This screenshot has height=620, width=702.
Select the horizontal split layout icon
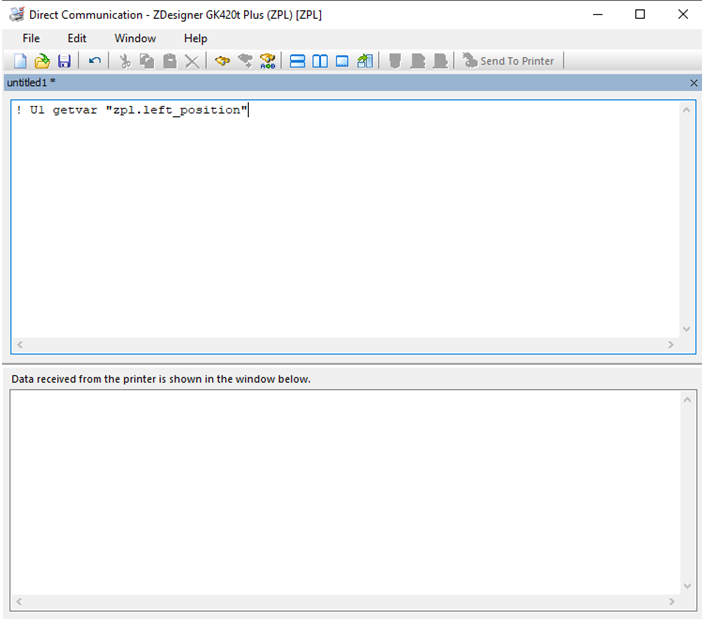pyautogui.click(x=297, y=61)
